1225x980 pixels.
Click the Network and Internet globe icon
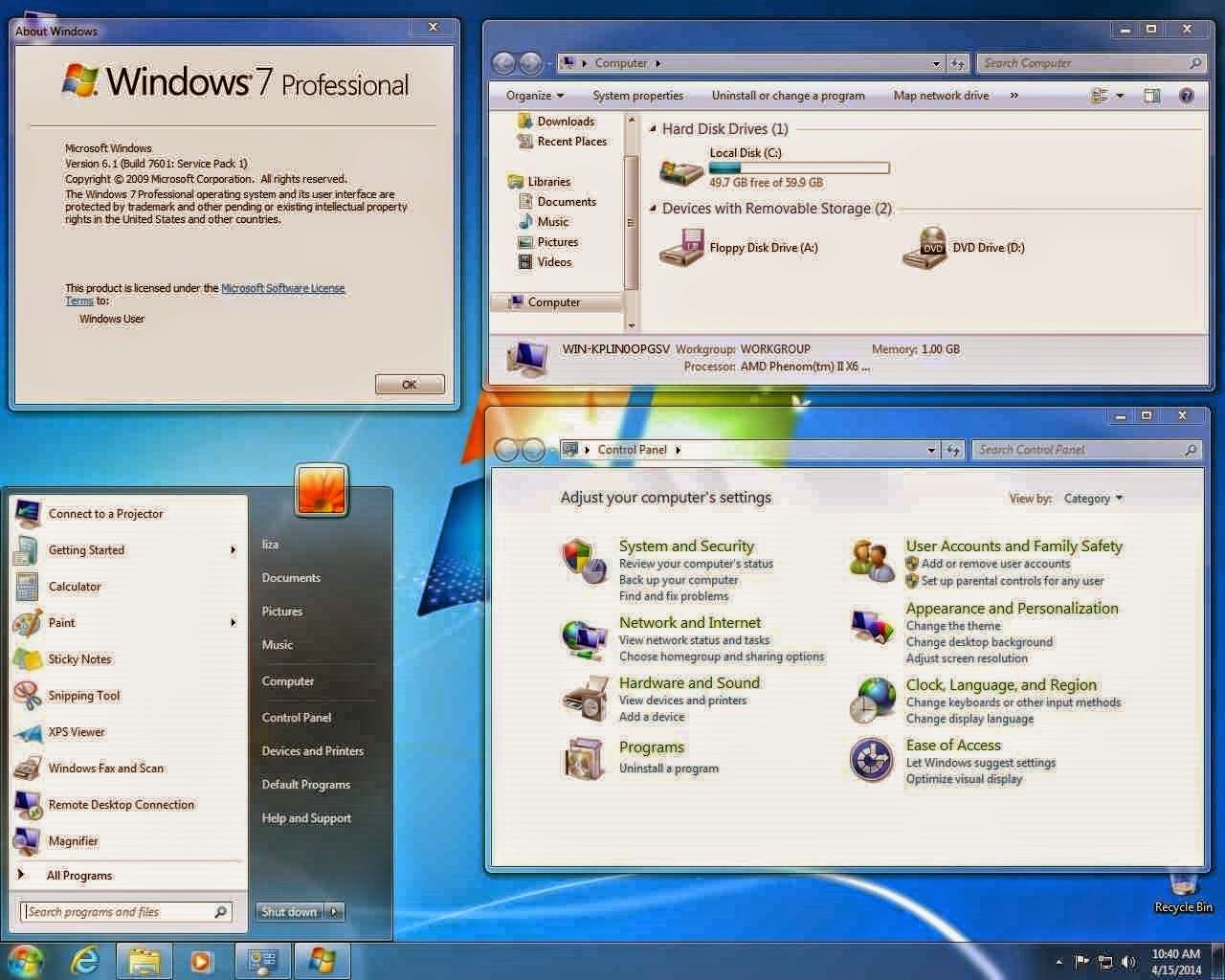[585, 639]
